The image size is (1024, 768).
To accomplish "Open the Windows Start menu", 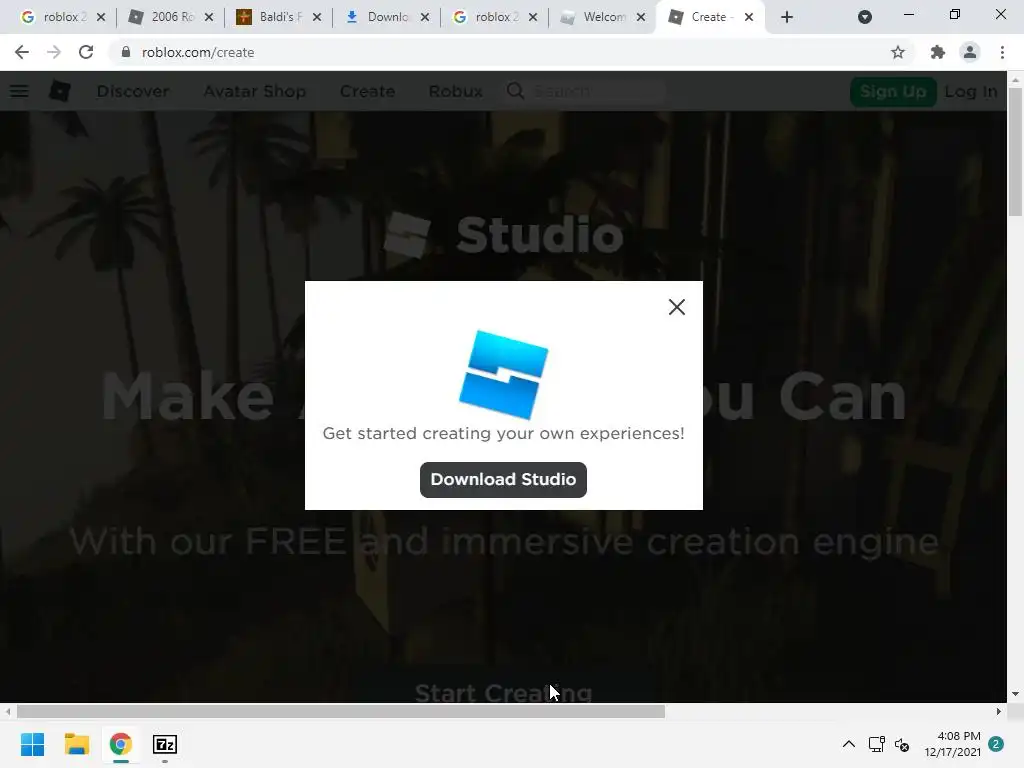I will point(33,744).
